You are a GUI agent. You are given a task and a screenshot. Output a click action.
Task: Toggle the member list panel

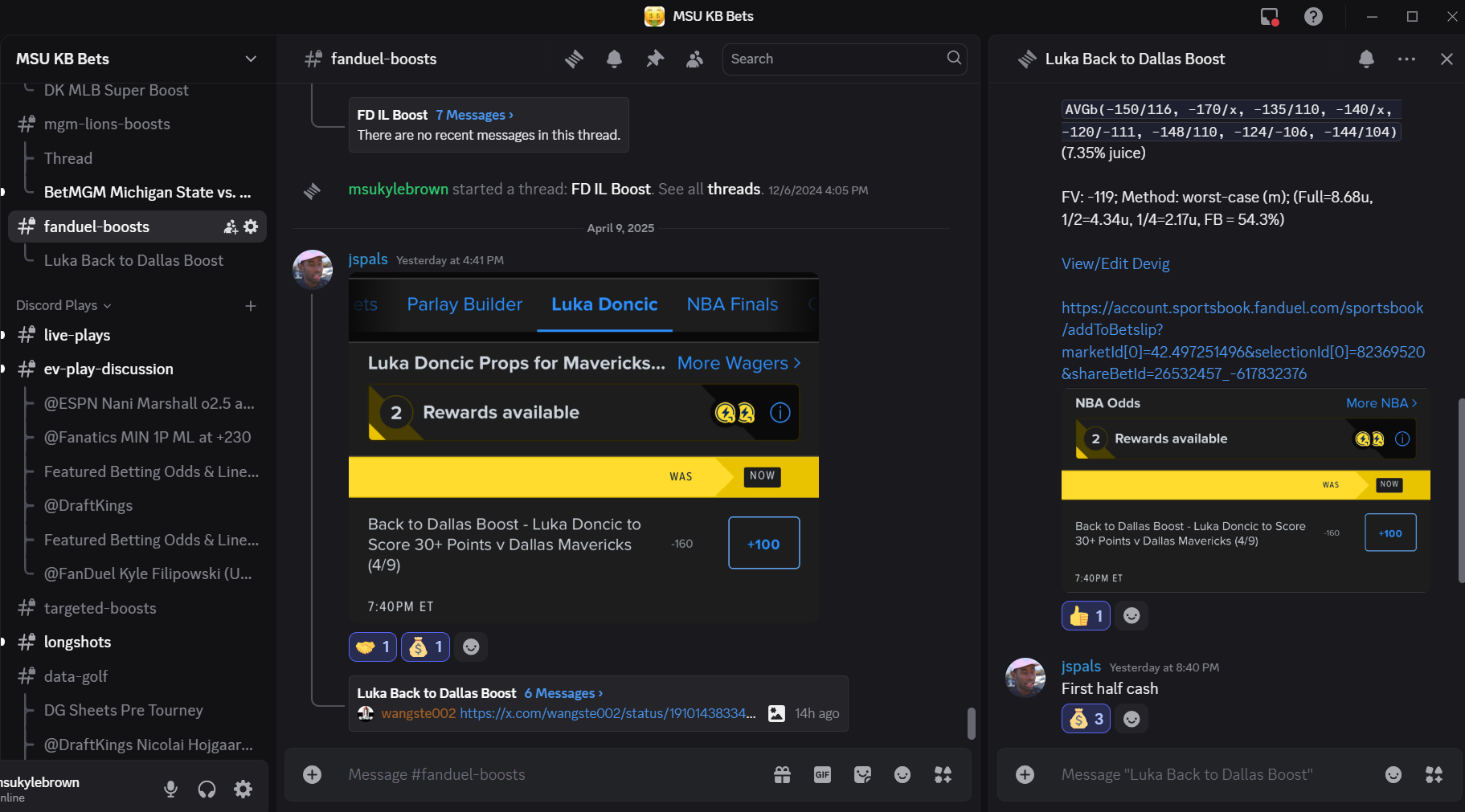[x=695, y=59]
